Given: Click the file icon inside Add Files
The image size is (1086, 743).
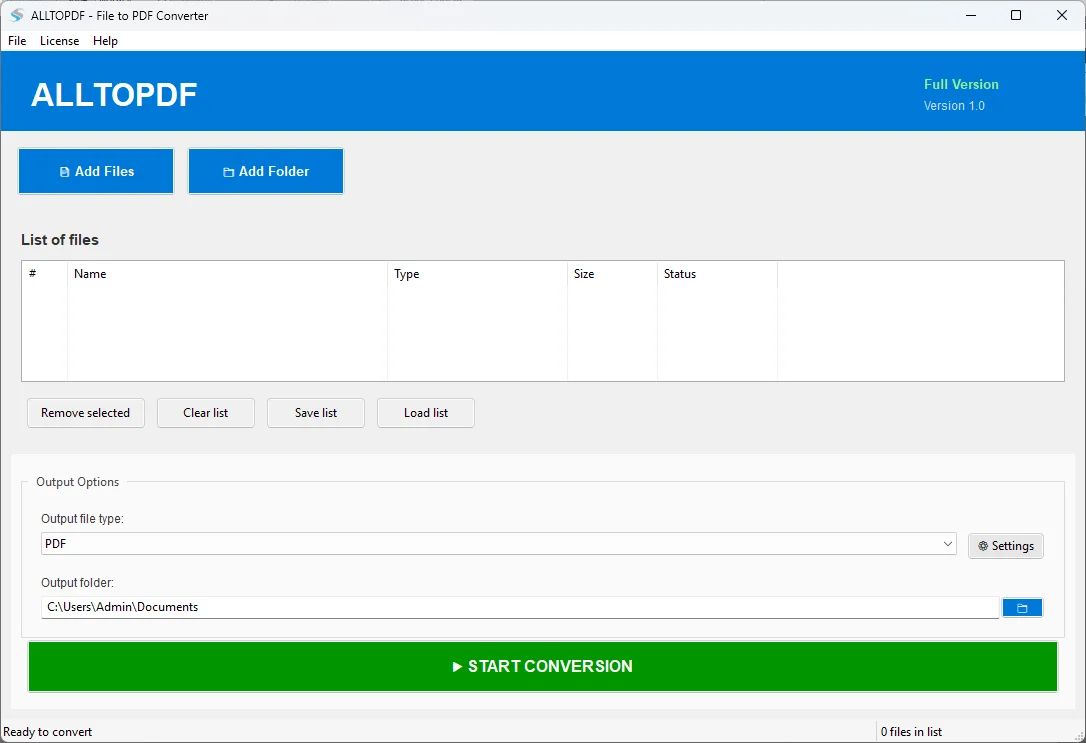Looking at the screenshot, I should pos(67,171).
